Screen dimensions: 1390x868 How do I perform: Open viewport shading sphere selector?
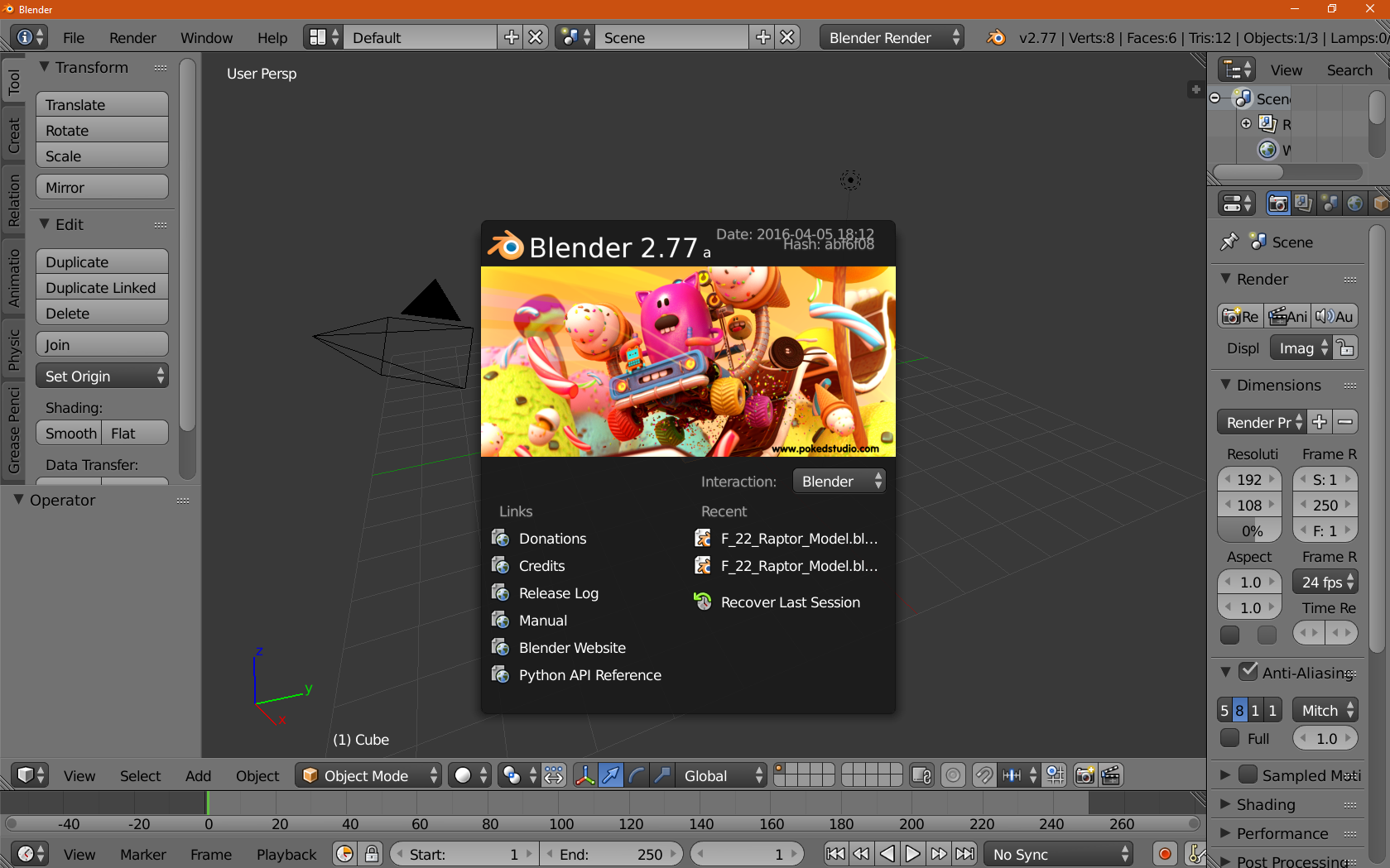pyautogui.click(x=469, y=775)
